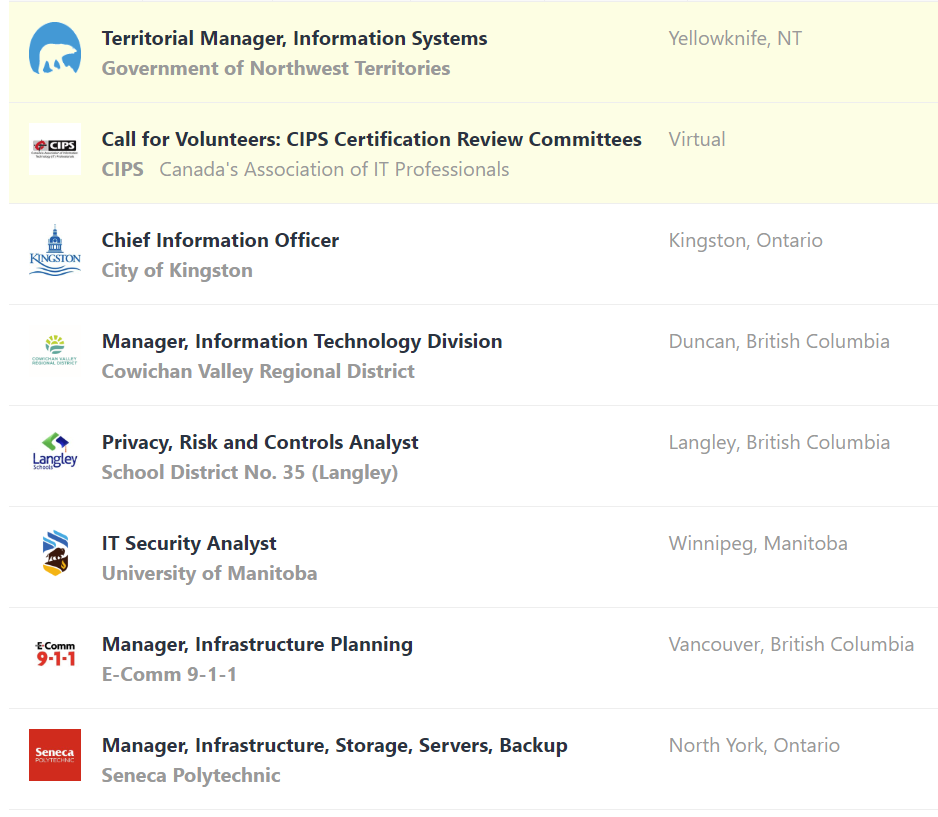Open Manager, Infrastructure Planning job posting
The image size is (938, 817).
(257, 645)
